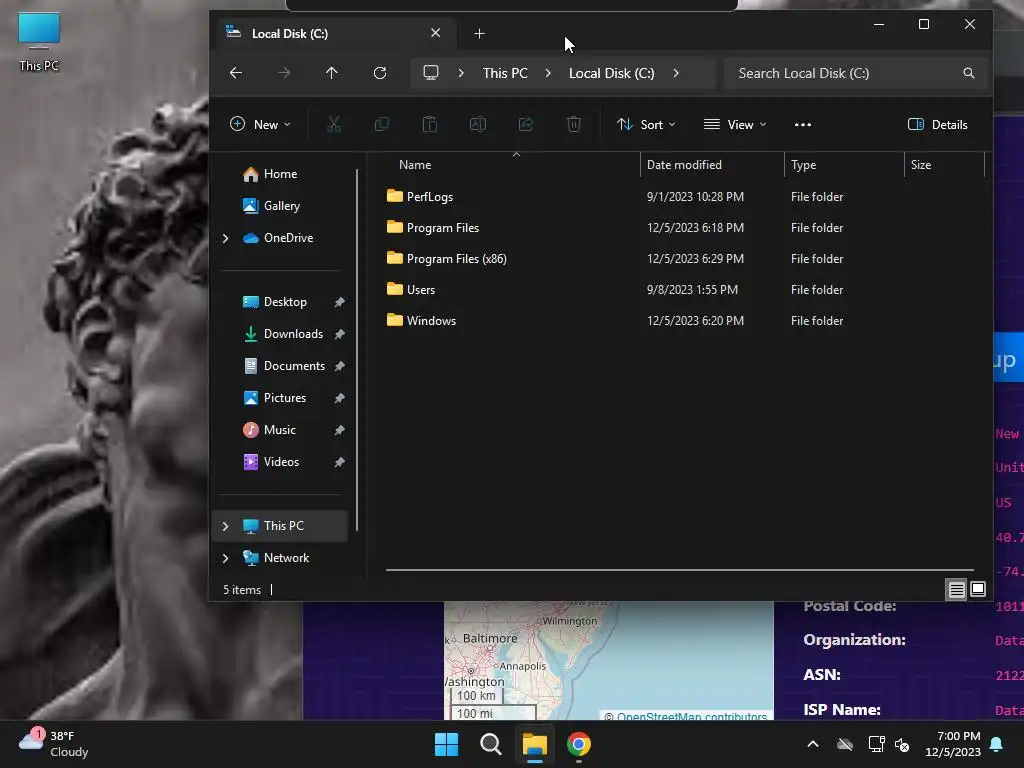
Task: Open clock and date in taskbar
Action: (x=953, y=744)
